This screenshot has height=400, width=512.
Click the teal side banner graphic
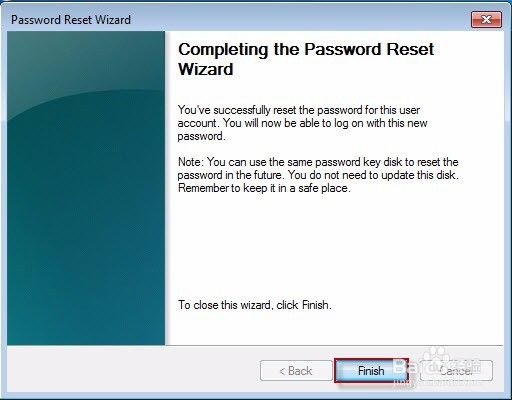pos(86,188)
